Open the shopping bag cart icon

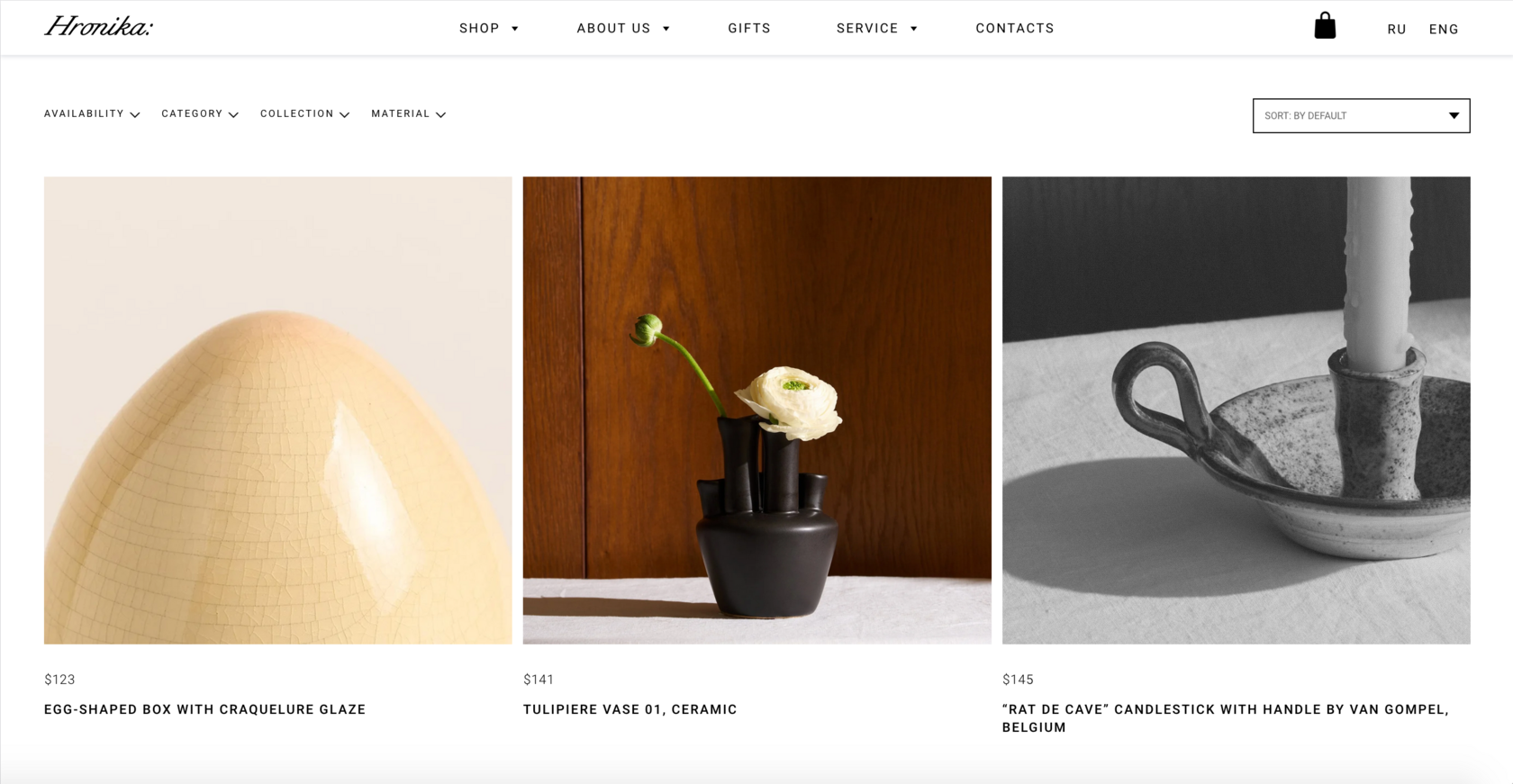(x=1325, y=26)
